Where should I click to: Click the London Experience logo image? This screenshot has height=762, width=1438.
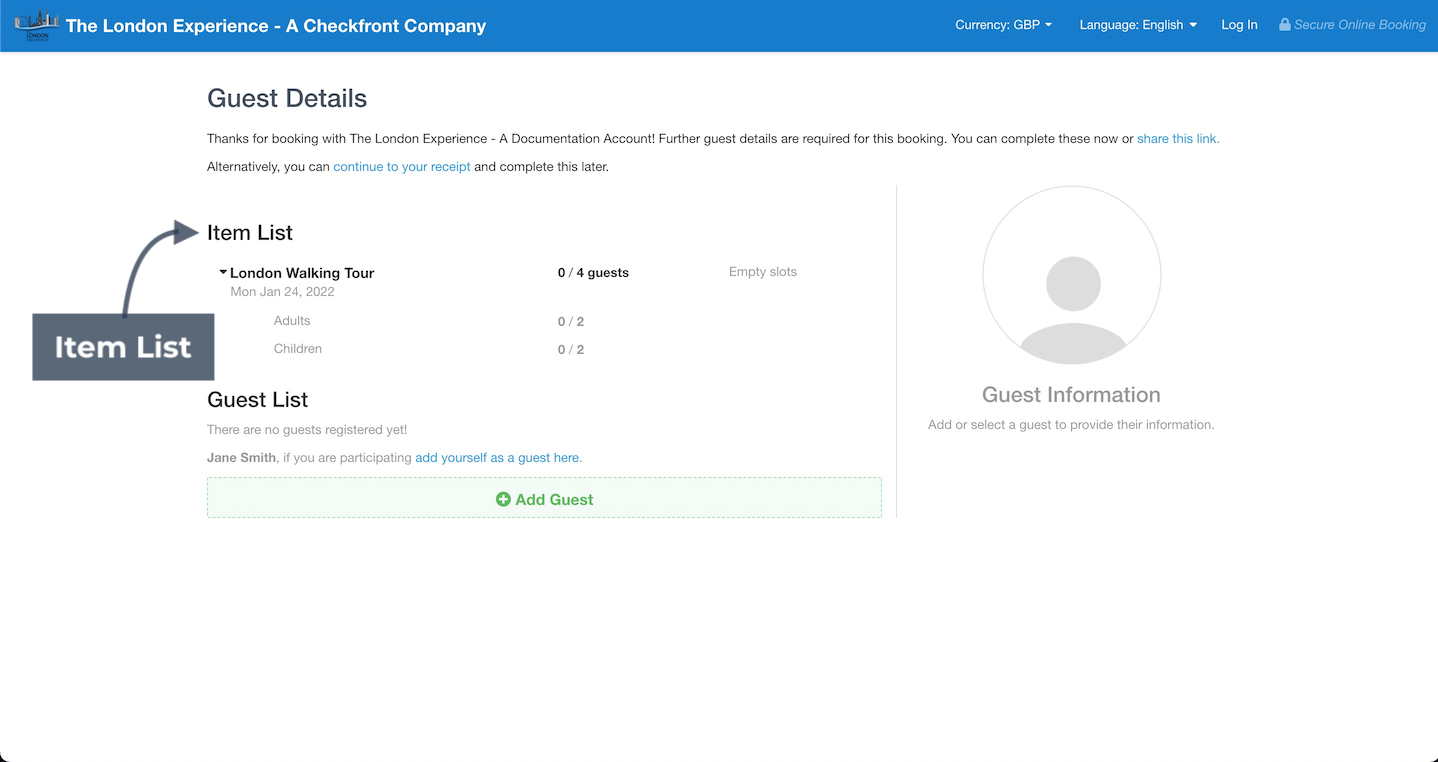pyautogui.click(x=37, y=25)
